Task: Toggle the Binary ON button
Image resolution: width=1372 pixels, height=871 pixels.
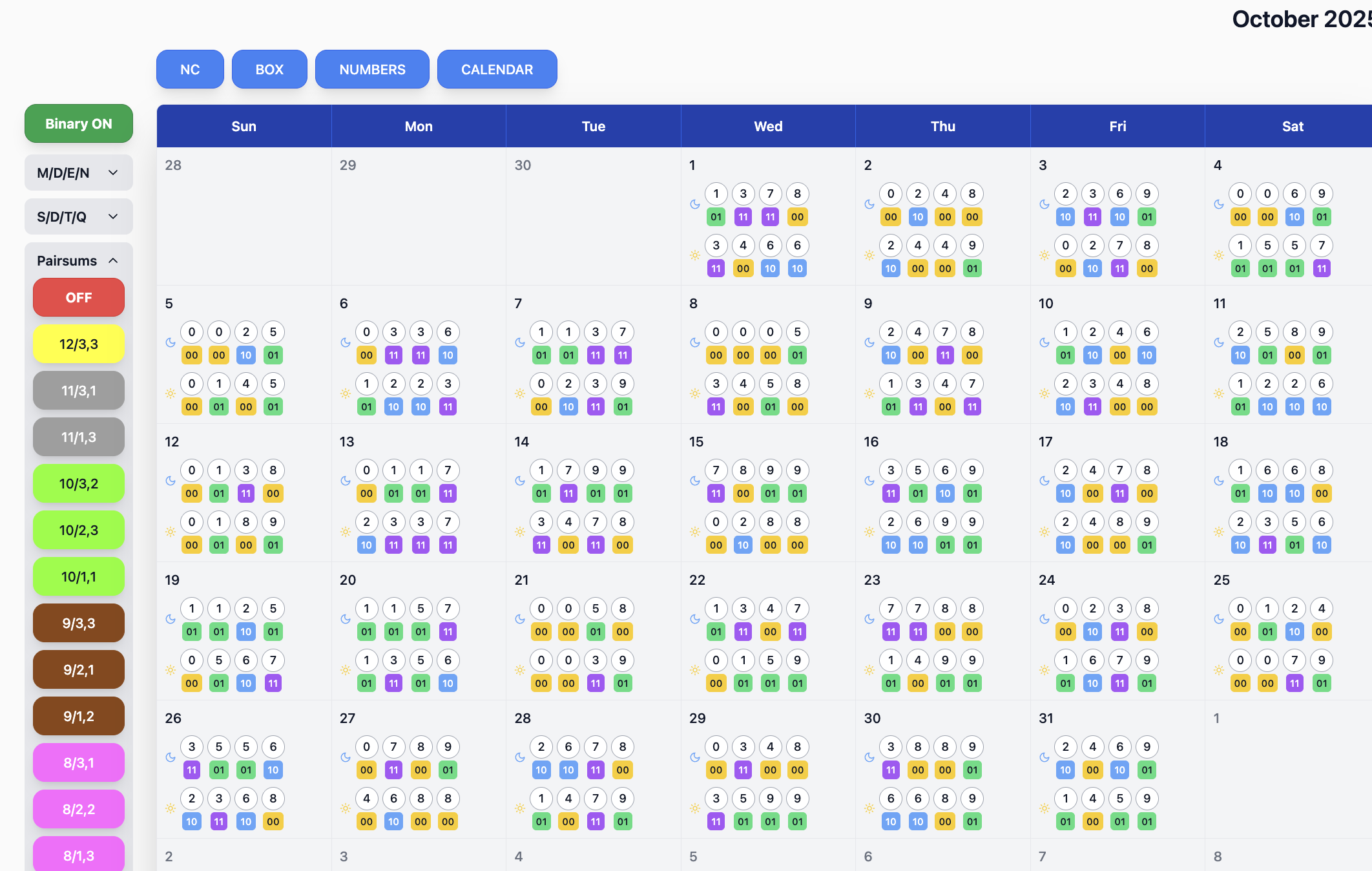Action: coord(79,123)
